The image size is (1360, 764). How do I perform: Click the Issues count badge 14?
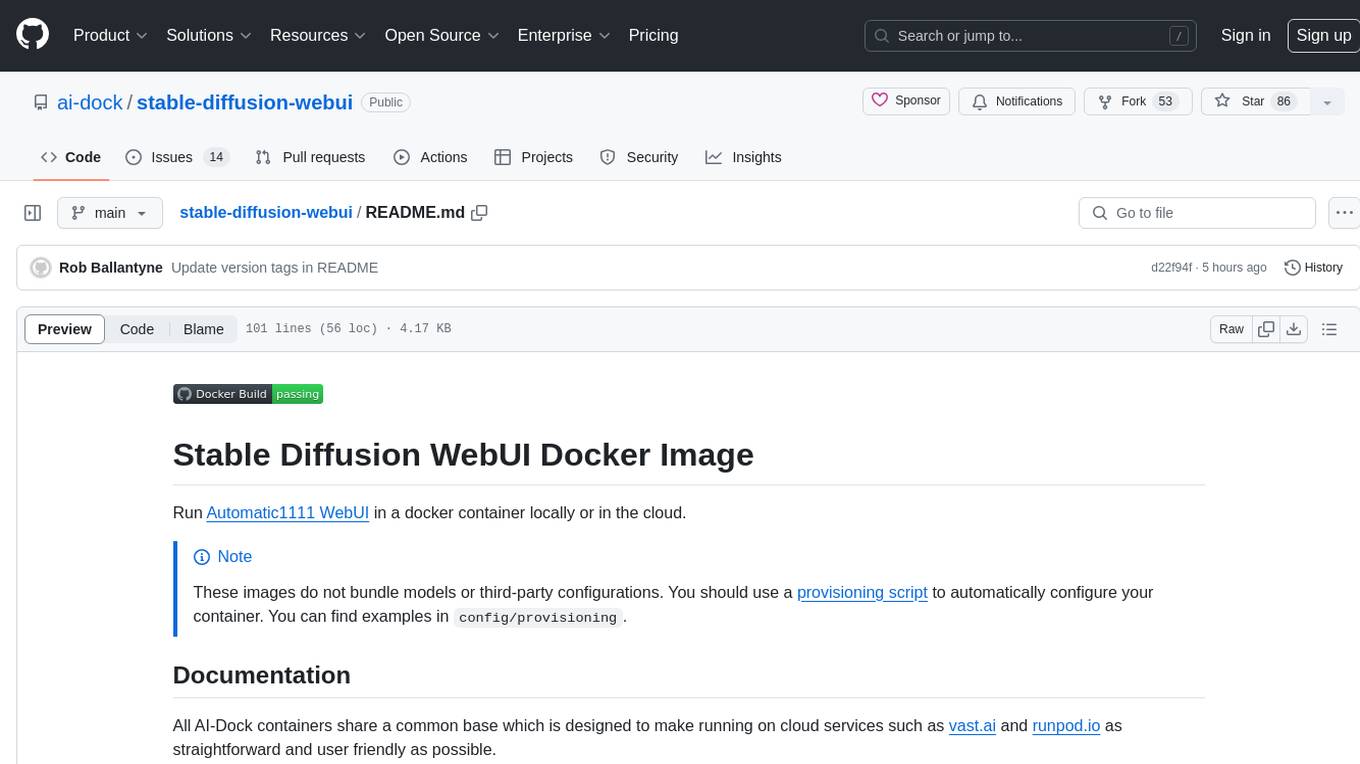[216, 157]
